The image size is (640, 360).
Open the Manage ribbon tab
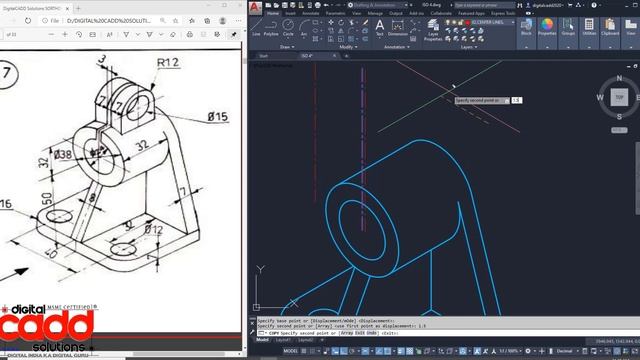[375, 13]
